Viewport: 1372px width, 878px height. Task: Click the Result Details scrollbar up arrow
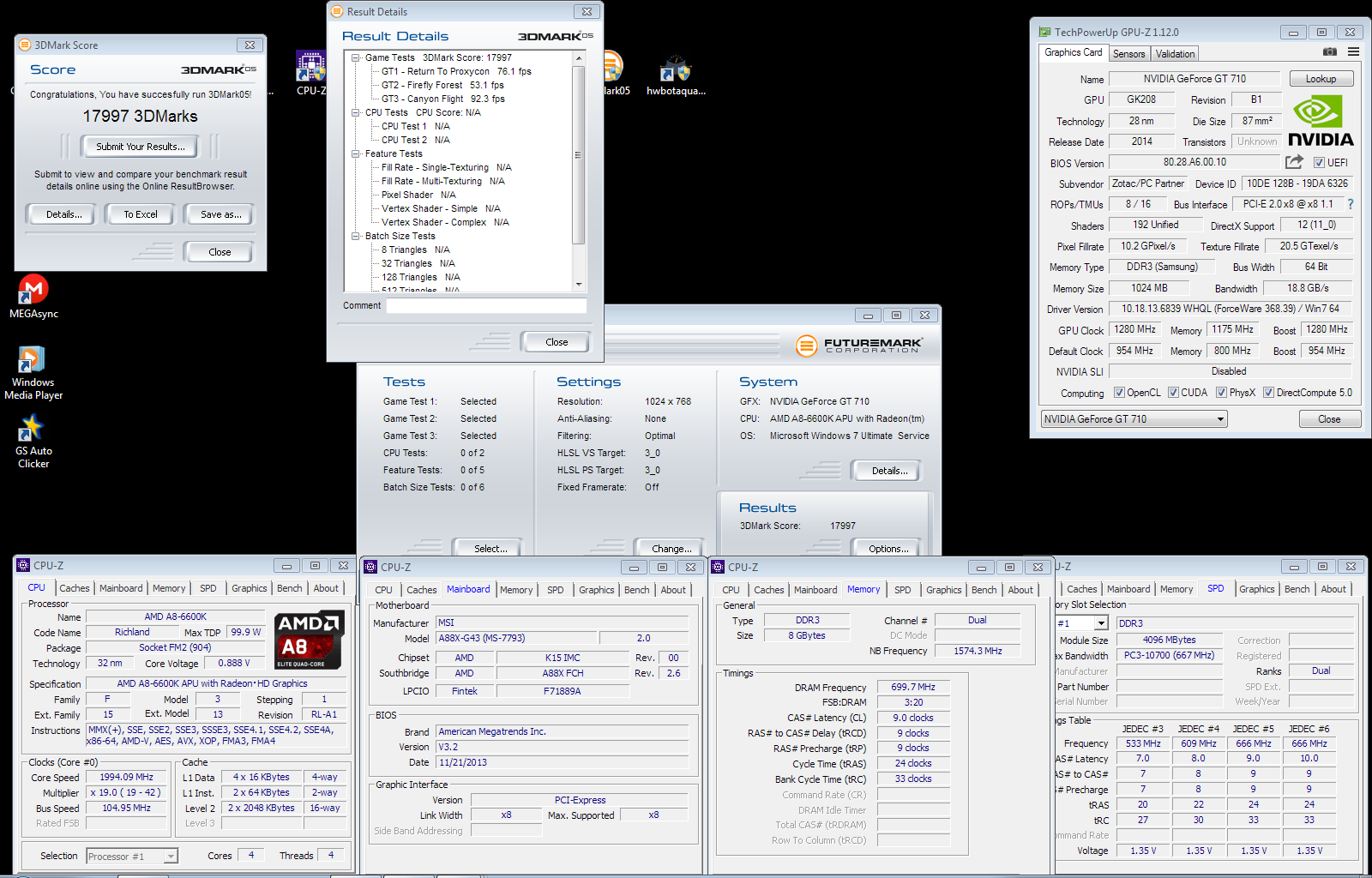(x=579, y=57)
